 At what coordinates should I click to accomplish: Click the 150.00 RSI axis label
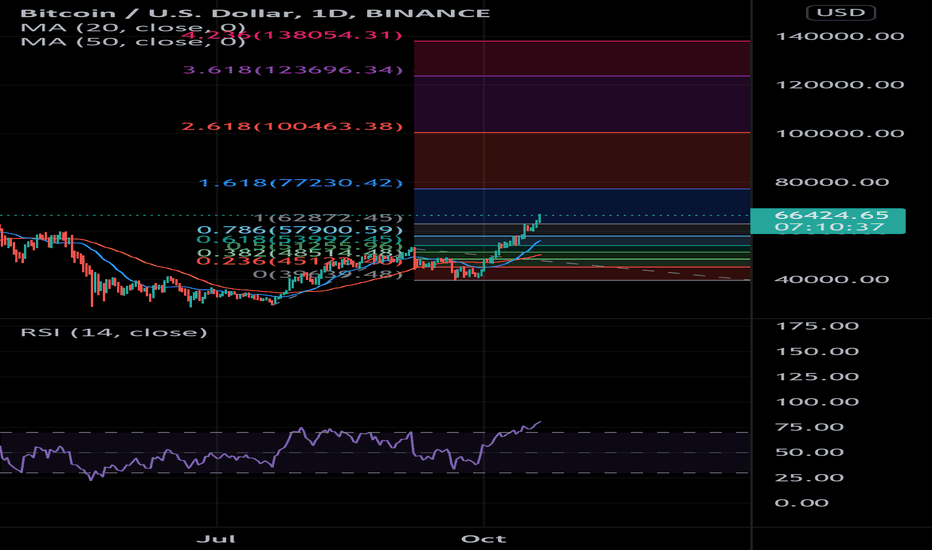(817, 351)
